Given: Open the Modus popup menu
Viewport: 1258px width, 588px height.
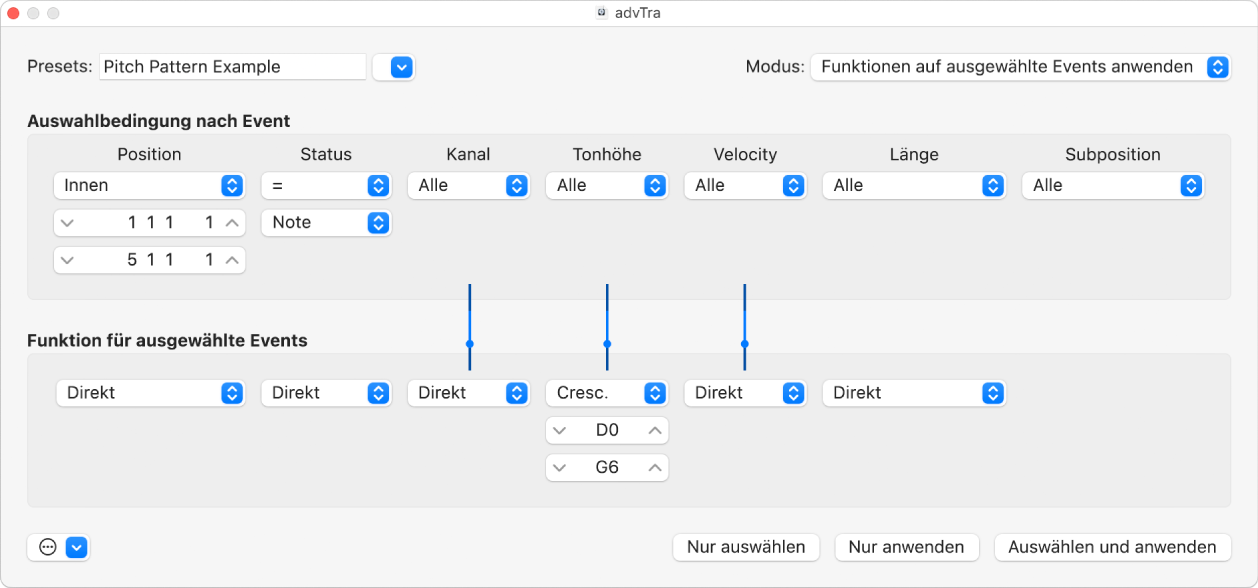Looking at the screenshot, I should pos(1020,67).
